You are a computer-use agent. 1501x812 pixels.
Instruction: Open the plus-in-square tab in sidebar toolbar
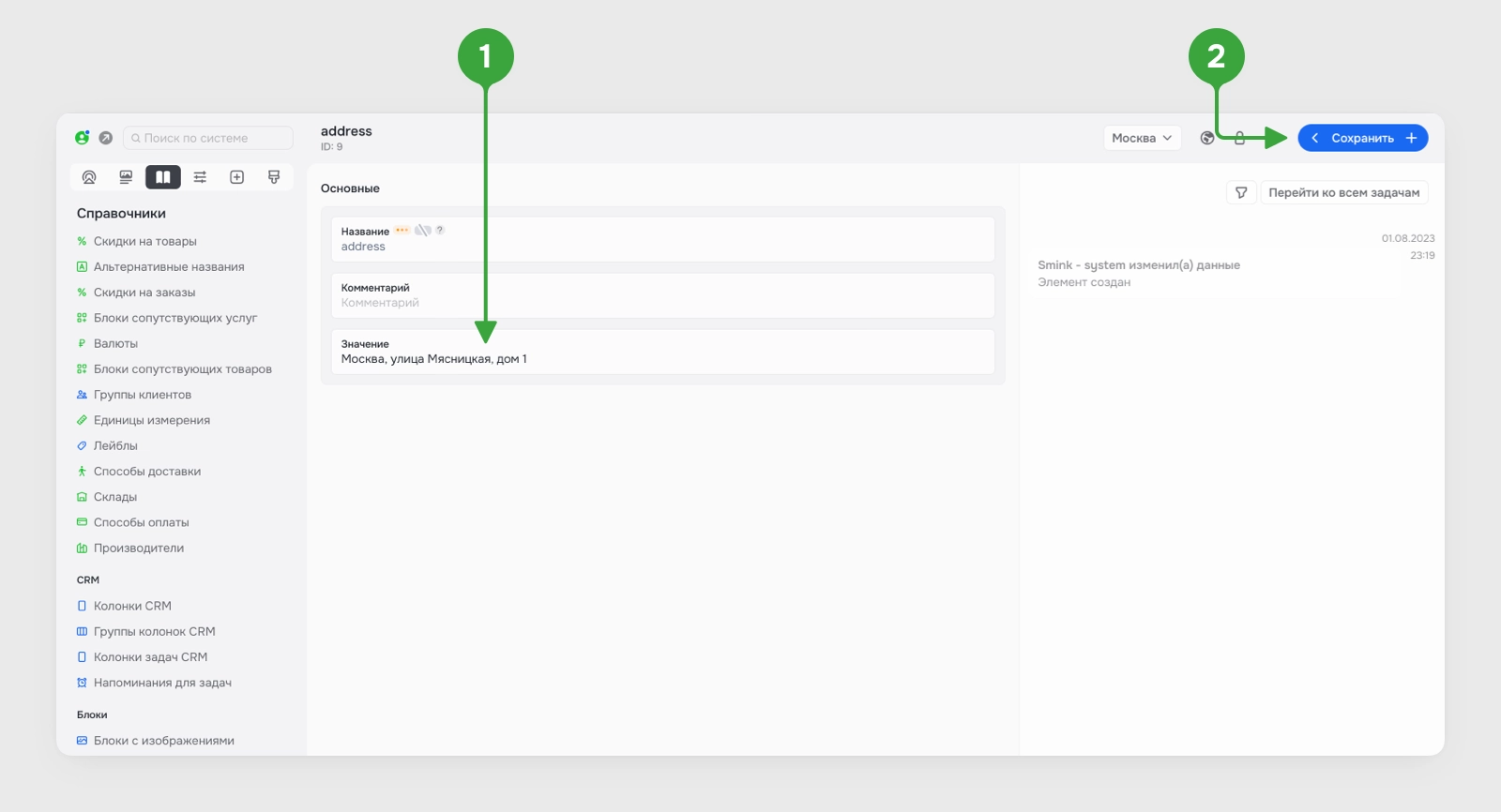pos(236,177)
